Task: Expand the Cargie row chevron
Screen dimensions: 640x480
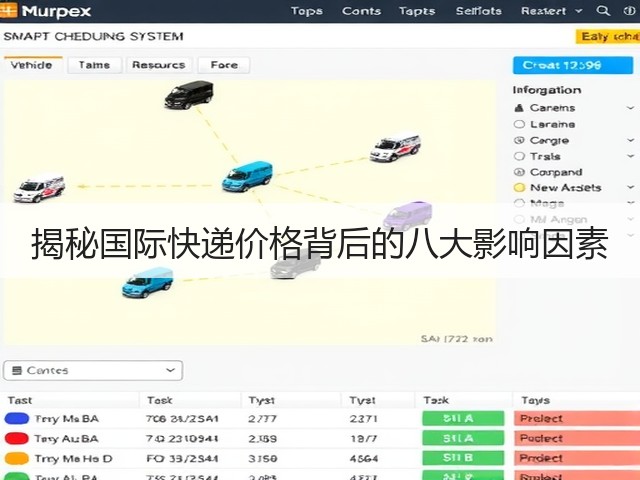Action: [x=631, y=140]
